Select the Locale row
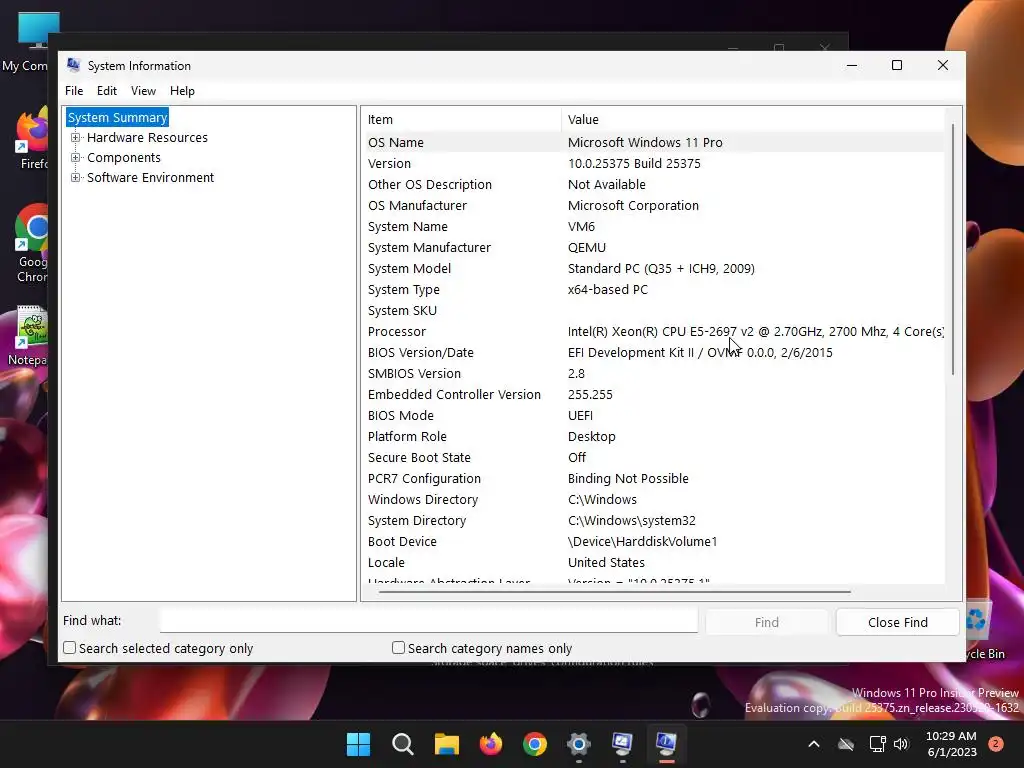 (654, 562)
